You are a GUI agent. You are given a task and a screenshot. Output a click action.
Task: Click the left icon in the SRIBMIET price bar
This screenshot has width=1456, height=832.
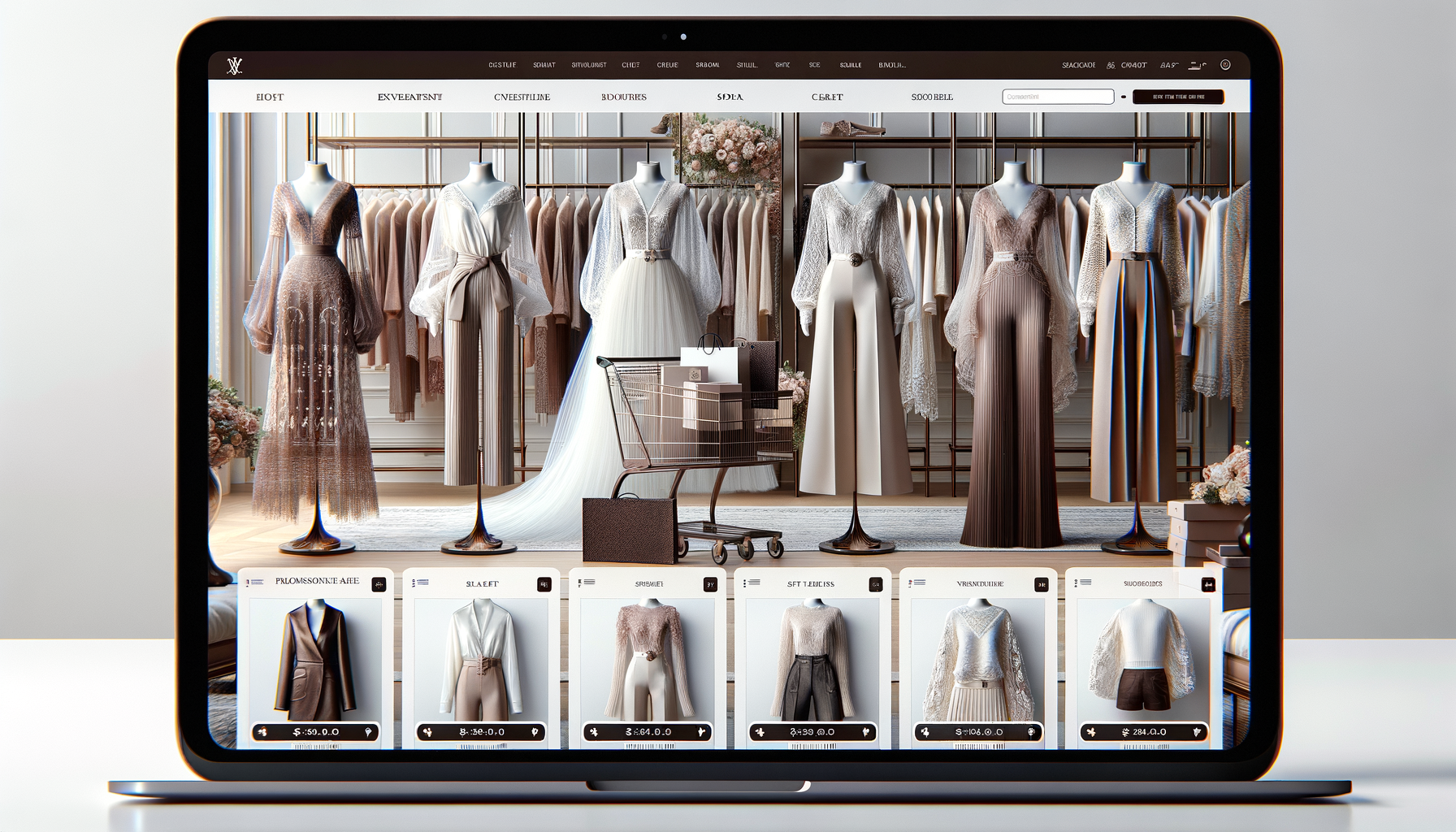tap(594, 732)
